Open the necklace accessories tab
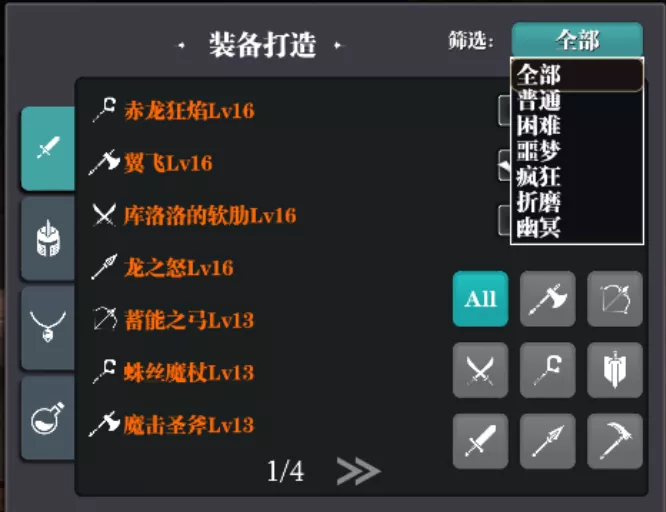This screenshot has width=666, height=512. pyautogui.click(x=48, y=328)
